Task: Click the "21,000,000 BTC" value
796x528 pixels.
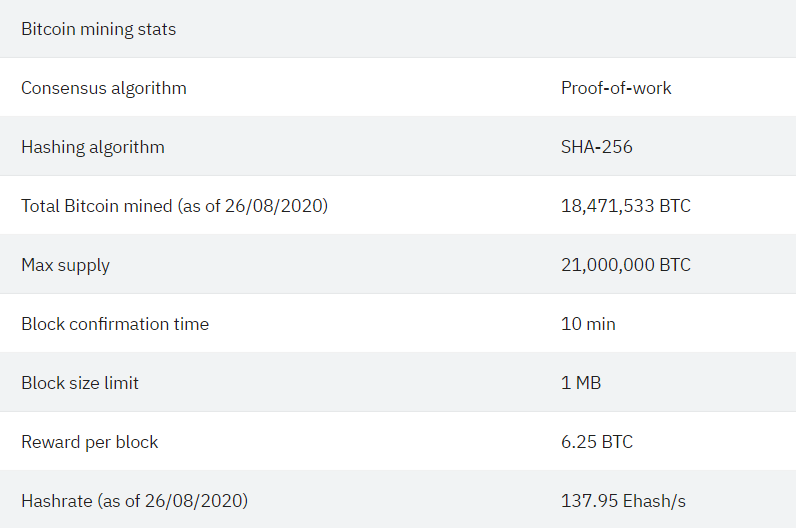Action: [x=625, y=265]
